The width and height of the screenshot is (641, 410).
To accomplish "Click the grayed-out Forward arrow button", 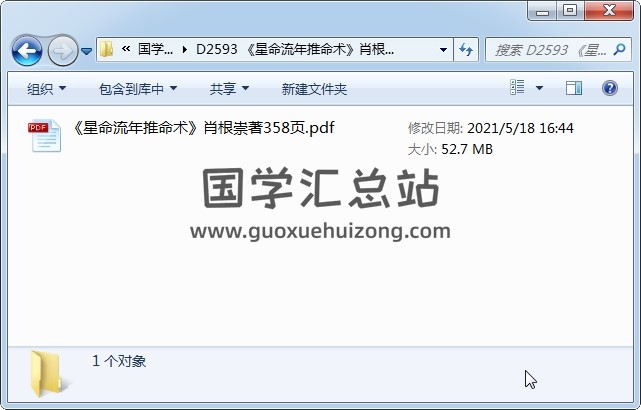I will pyautogui.click(x=63, y=51).
